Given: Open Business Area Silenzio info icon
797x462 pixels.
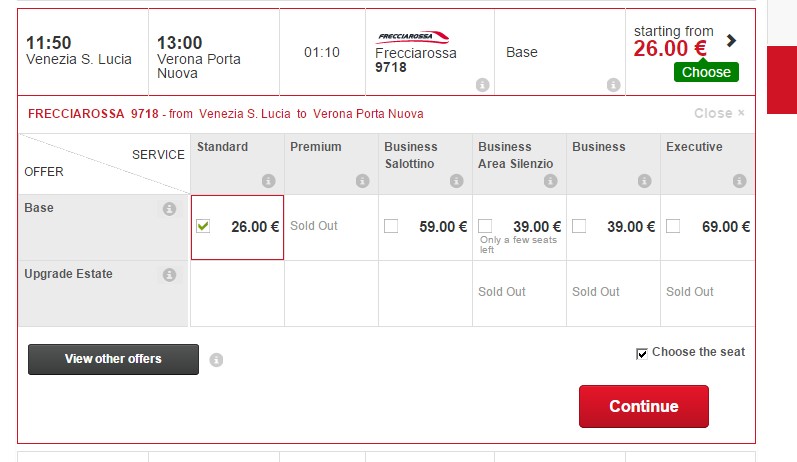Looking at the screenshot, I should [x=550, y=180].
